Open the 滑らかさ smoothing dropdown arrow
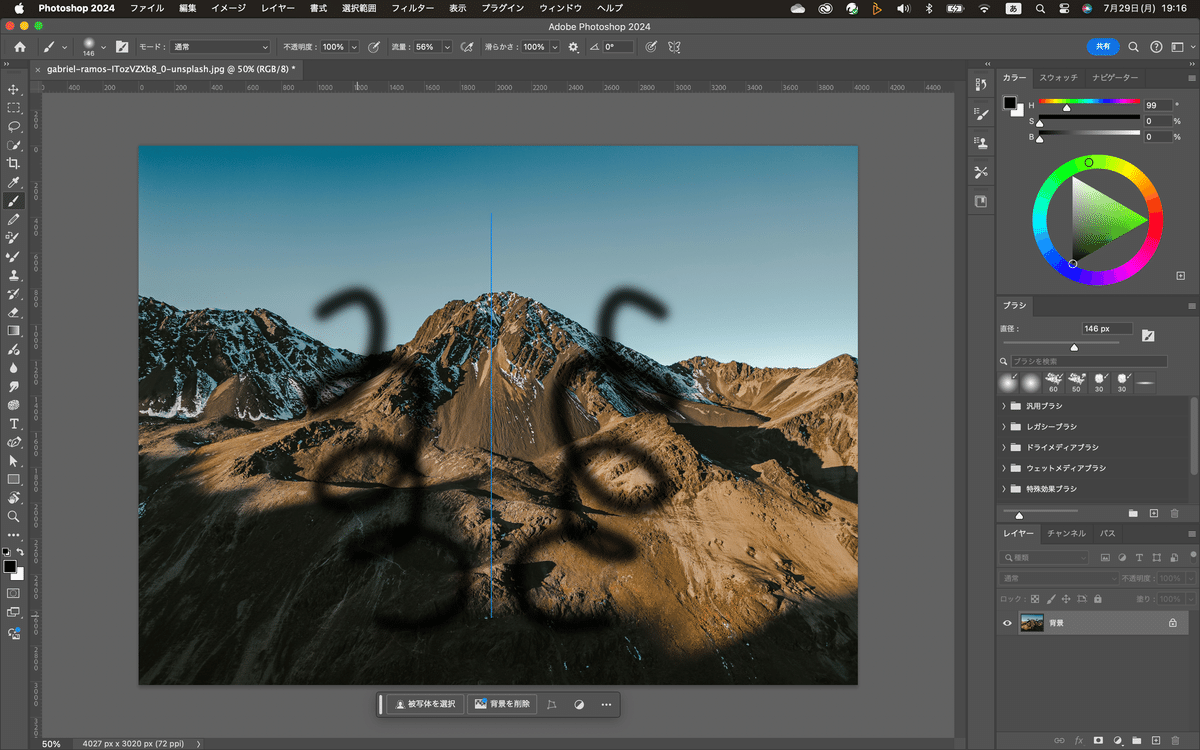Image resolution: width=1200 pixels, height=750 pixels. coord(554,47)
